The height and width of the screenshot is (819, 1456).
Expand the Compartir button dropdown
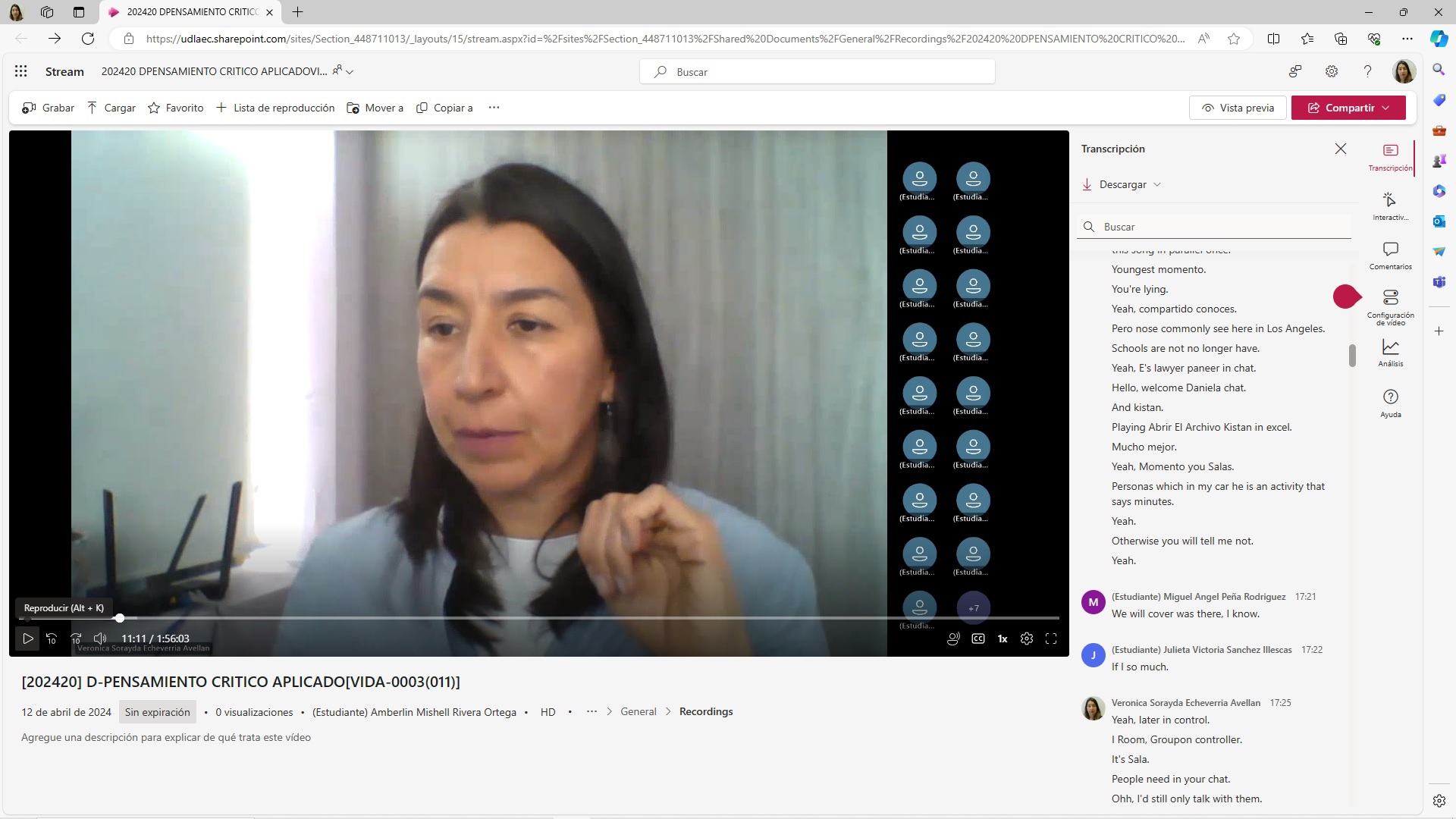pos(1386,108)
